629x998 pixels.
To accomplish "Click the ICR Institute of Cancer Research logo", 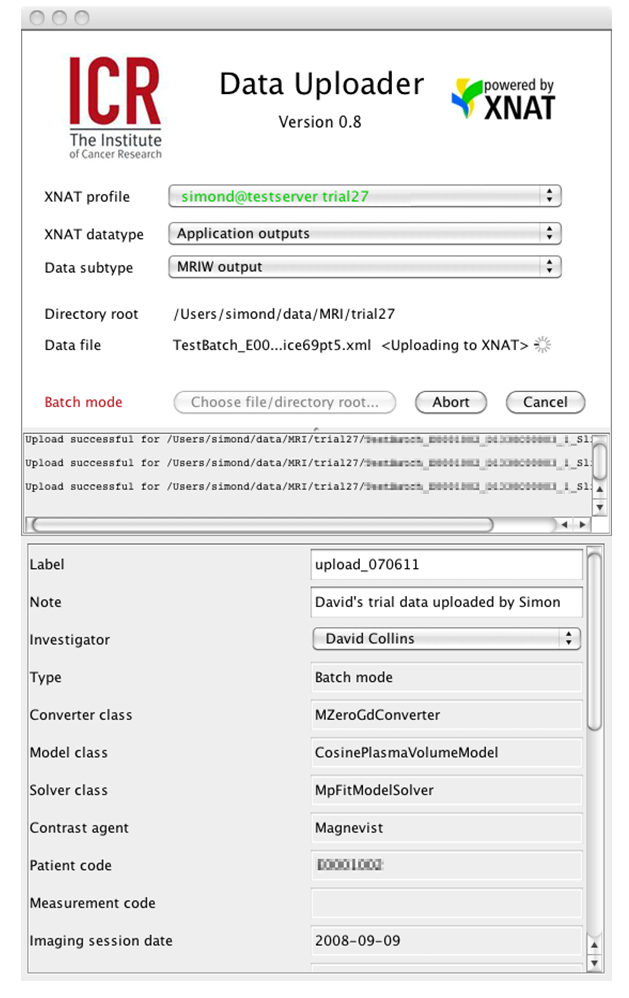I will 114,106.
